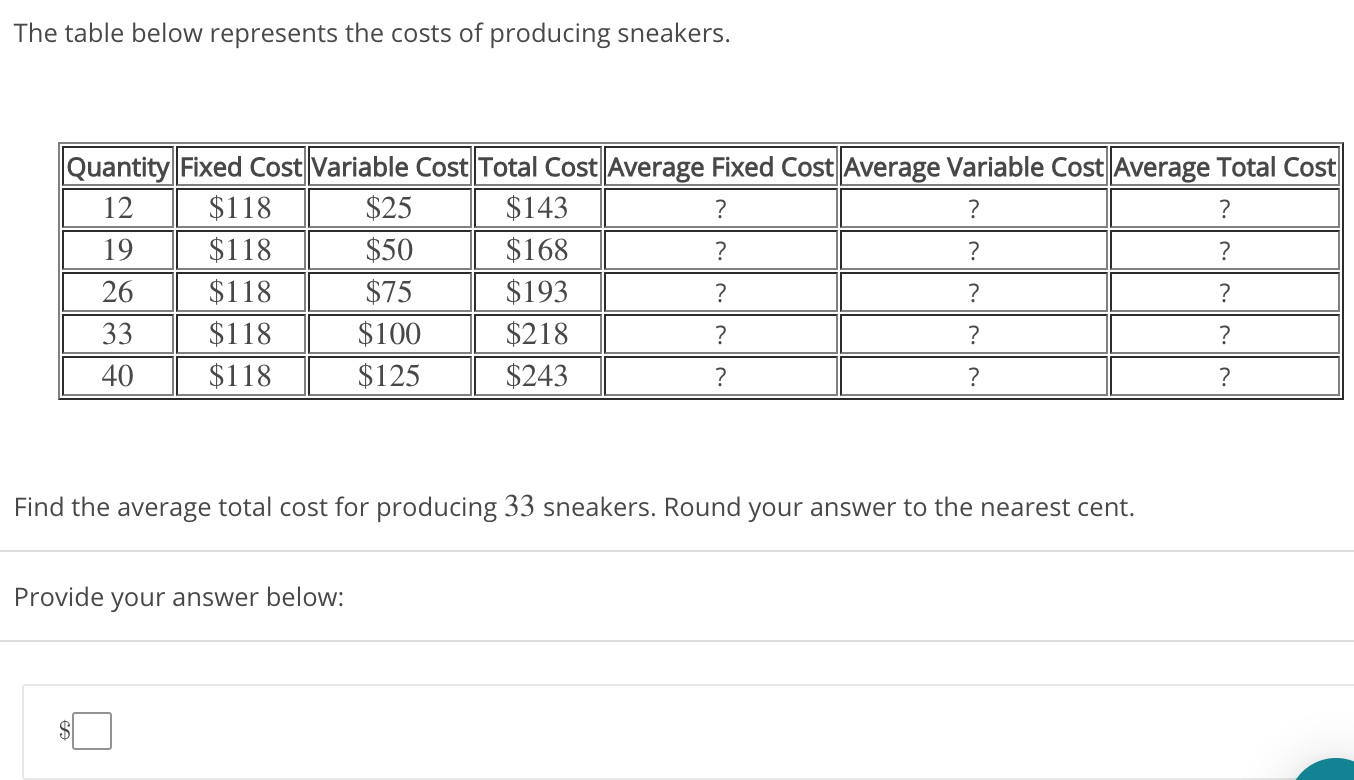Click Average Total Cost question mark for 33
The width and height of the screenshot is (1354, 780).
pos(1224,335)
